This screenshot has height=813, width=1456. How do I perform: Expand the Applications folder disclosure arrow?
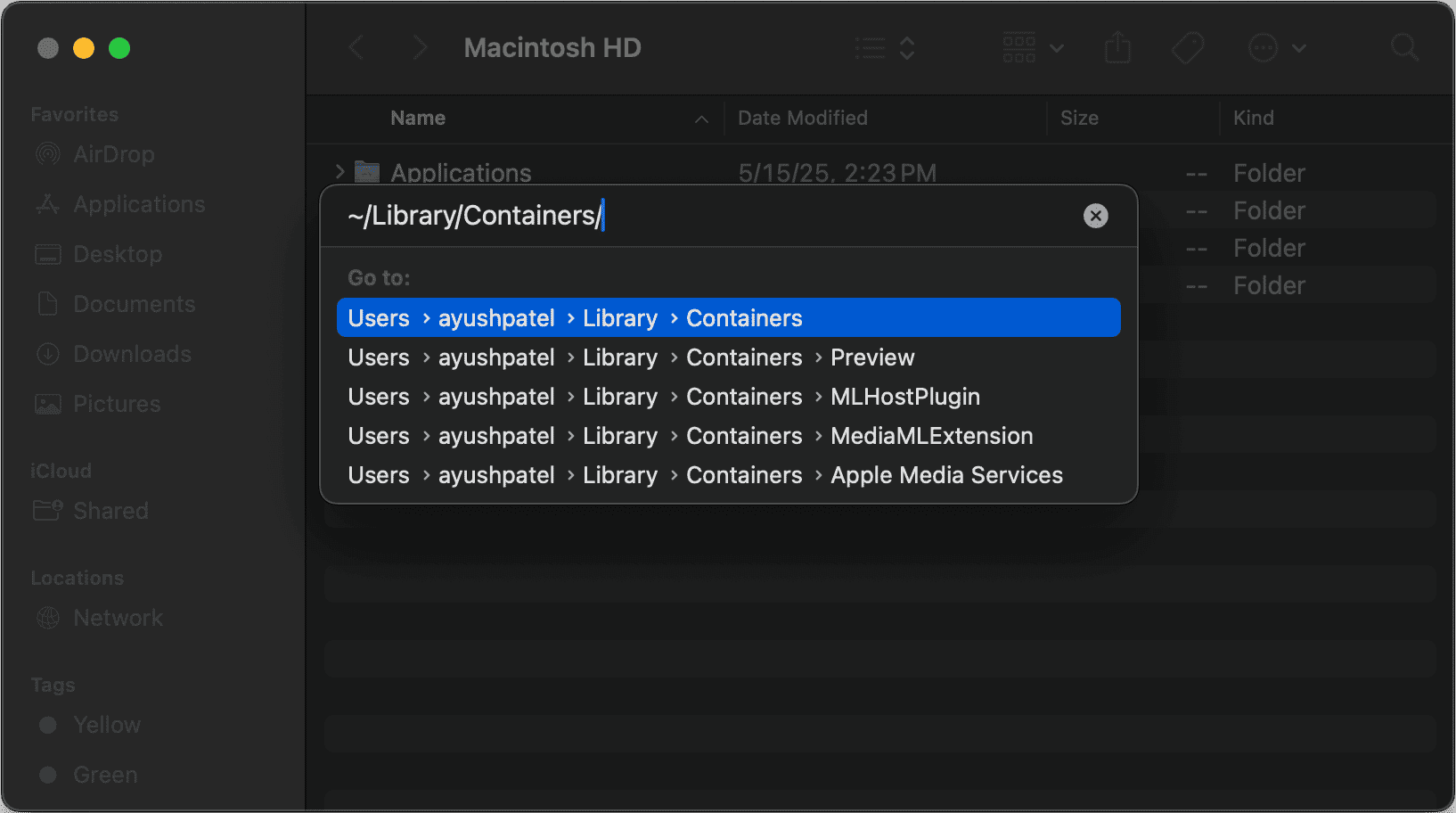pyautogui.click(x=339, y=172)
